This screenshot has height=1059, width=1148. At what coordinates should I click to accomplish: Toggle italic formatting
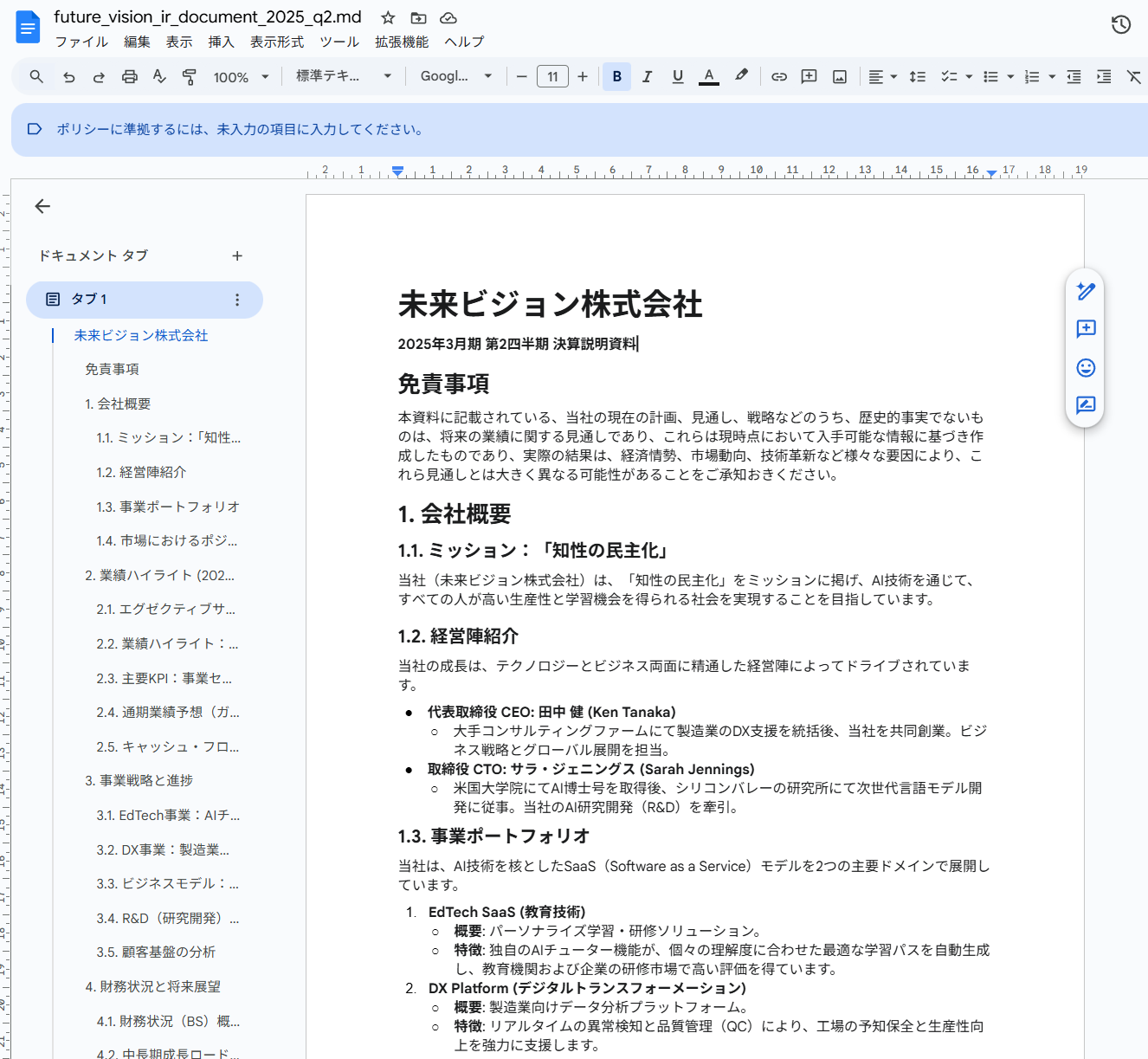pos(647,77)
